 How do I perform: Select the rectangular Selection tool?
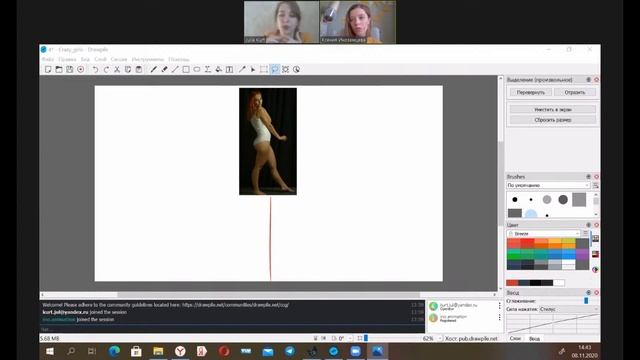(264, 69)
